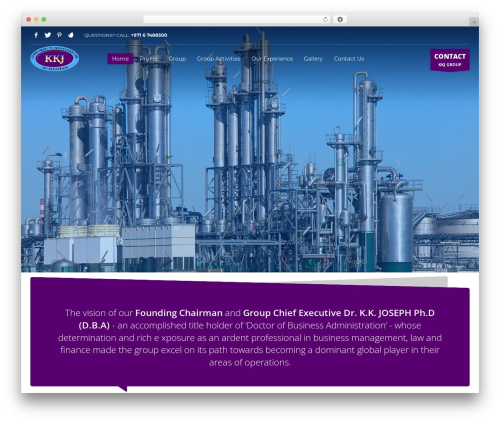The height and width of the screenshot is (423, 500).
Task: Open the Our Experience menu item
Action: [272, 59]
